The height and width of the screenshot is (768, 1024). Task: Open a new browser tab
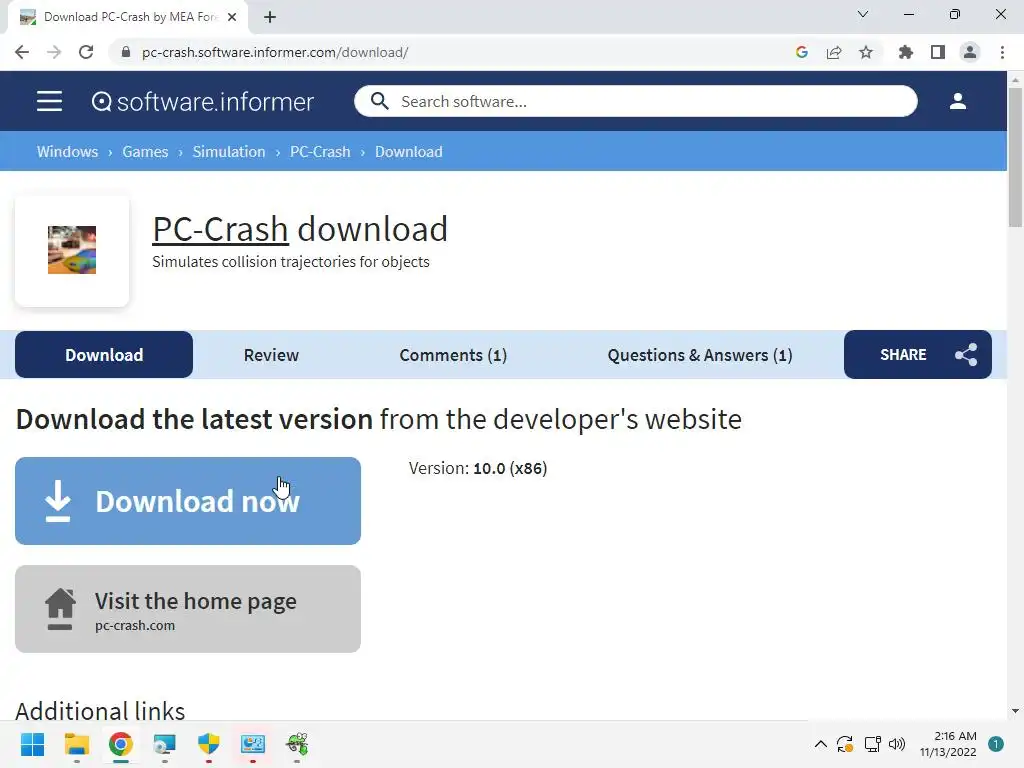click(x=270, y=17)
